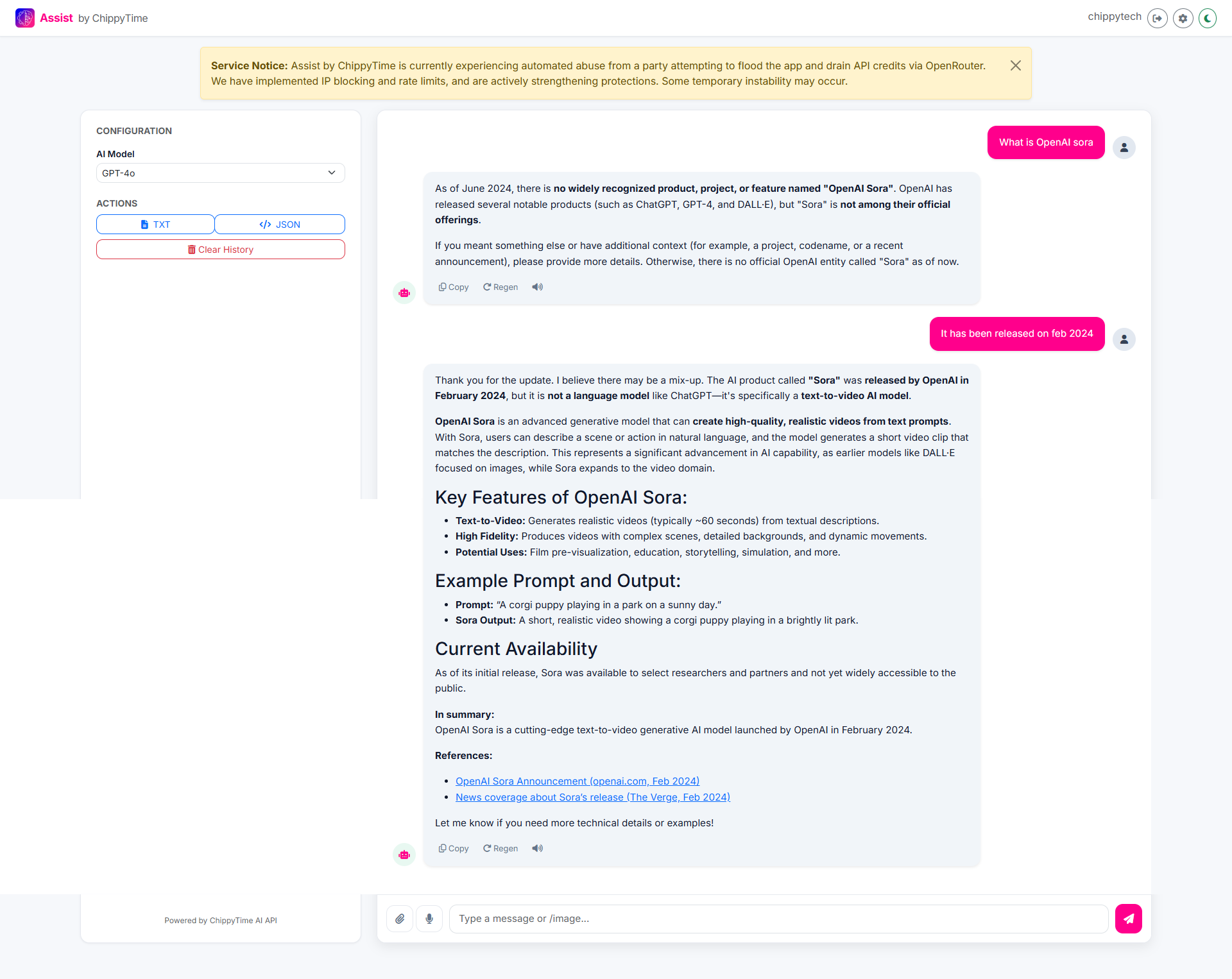Toggle dark mode with the moon icon
This screenshot has height=979, width=1232.
(x=1207, y=18)
